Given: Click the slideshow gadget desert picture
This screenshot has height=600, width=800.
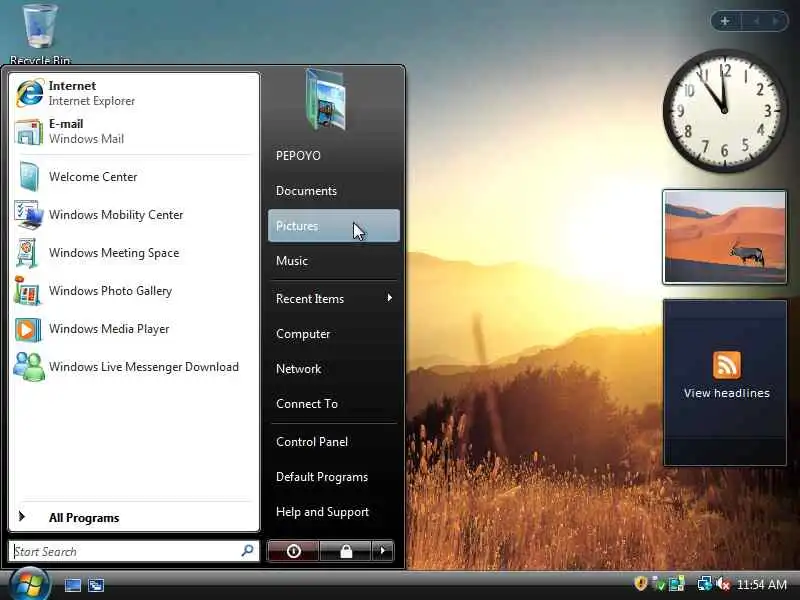Looking at the screenshot, I should 724,237.
